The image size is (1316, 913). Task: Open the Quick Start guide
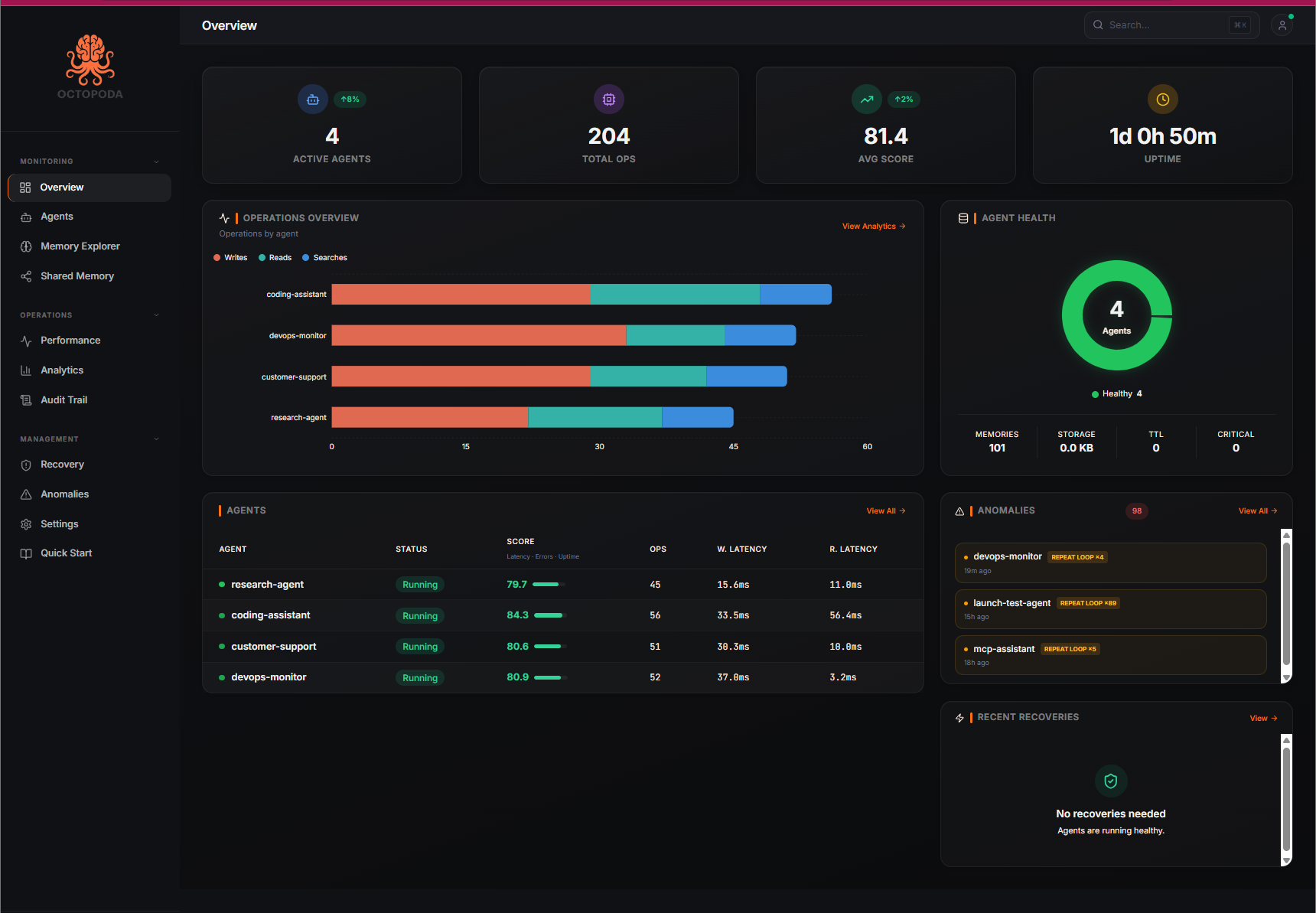coord(65,553)
